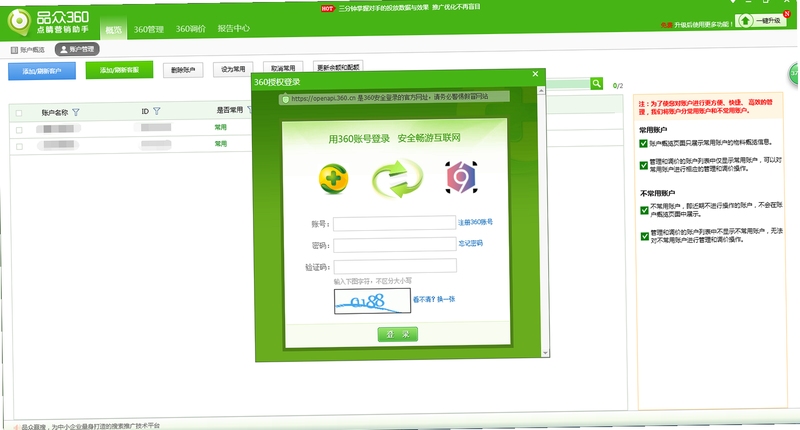
Task: Click the 品众360 logo icon
Action: [x=19, y=22]
